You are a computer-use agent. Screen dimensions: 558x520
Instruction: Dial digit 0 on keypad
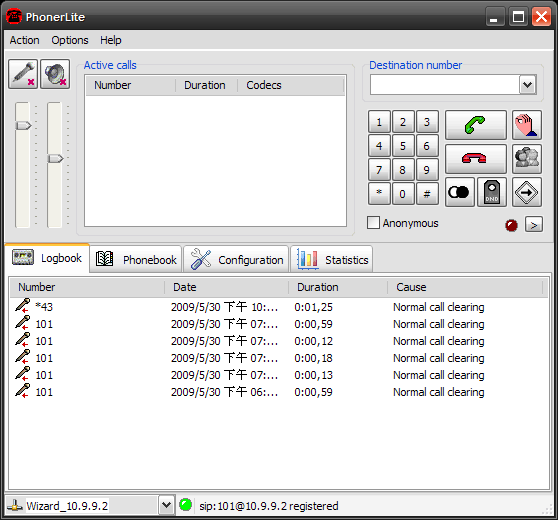pos(403,194)
